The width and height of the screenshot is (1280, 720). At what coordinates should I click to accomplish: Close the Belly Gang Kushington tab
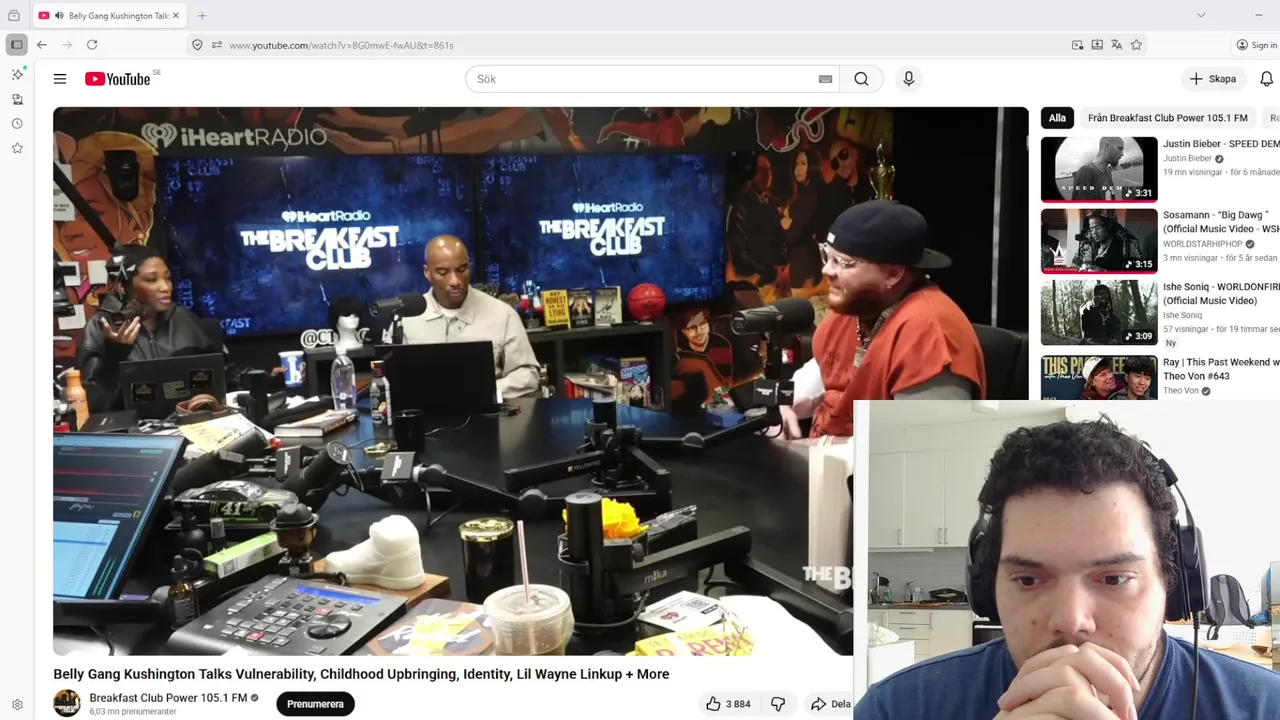coord(176,16)
